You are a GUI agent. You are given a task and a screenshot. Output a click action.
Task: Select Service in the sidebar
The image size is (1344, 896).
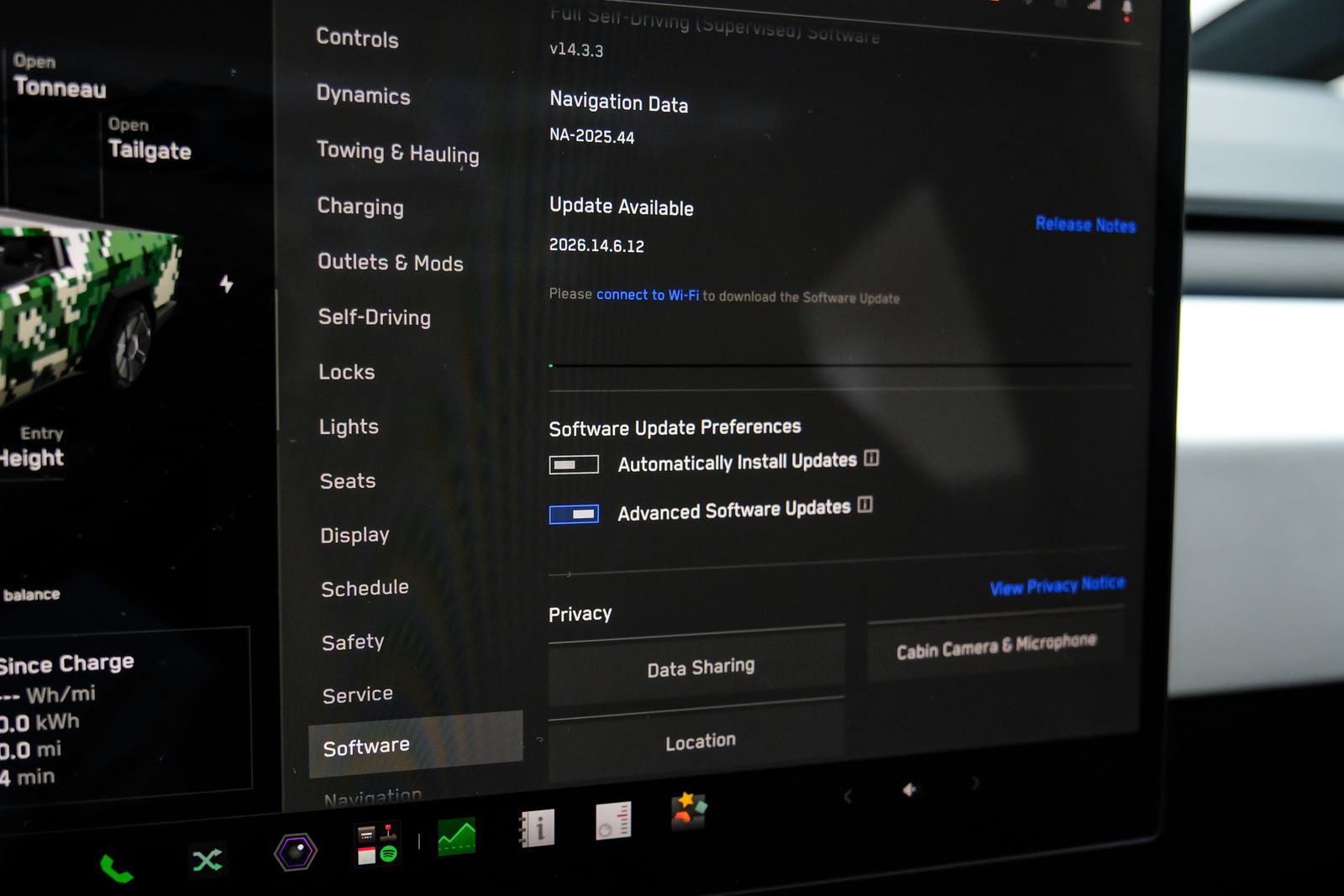point(358,694)
